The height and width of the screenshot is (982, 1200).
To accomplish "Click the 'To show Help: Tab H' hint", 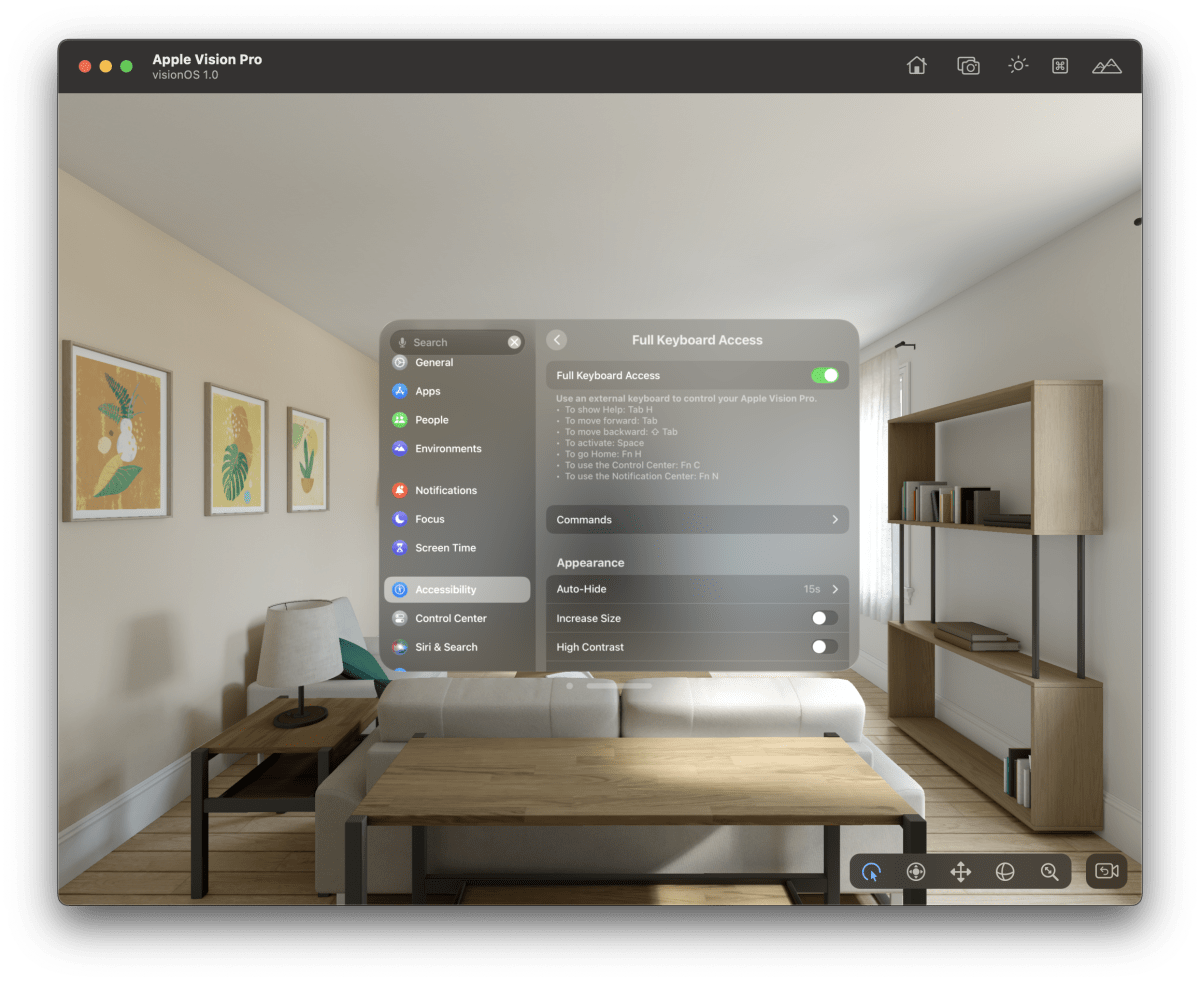I will (x=608, y=410).
